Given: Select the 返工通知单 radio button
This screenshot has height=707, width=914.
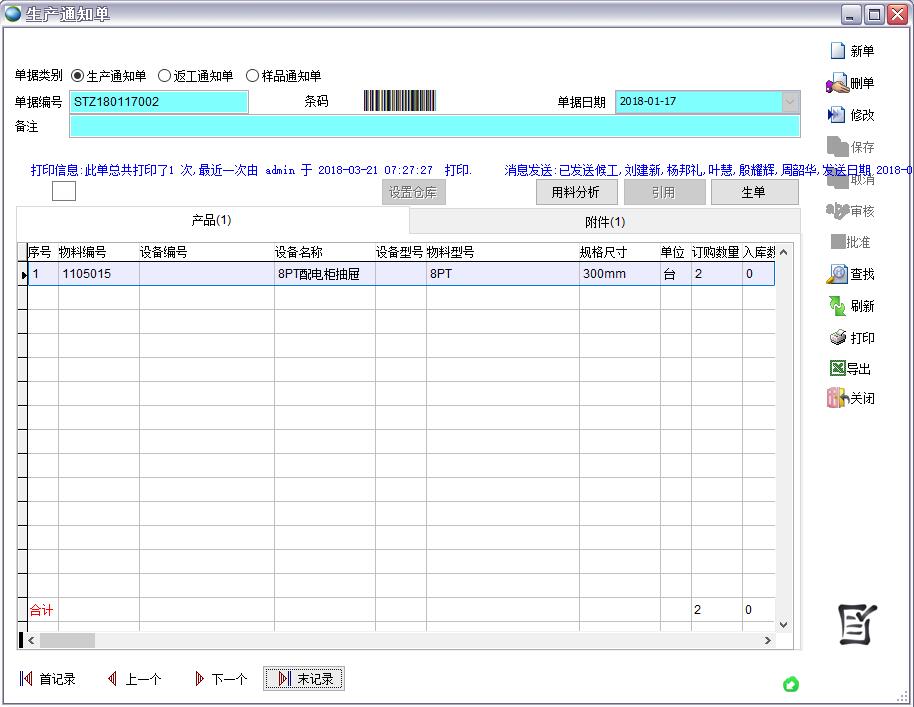Looking at the screenshot, I should pos(165,76).
